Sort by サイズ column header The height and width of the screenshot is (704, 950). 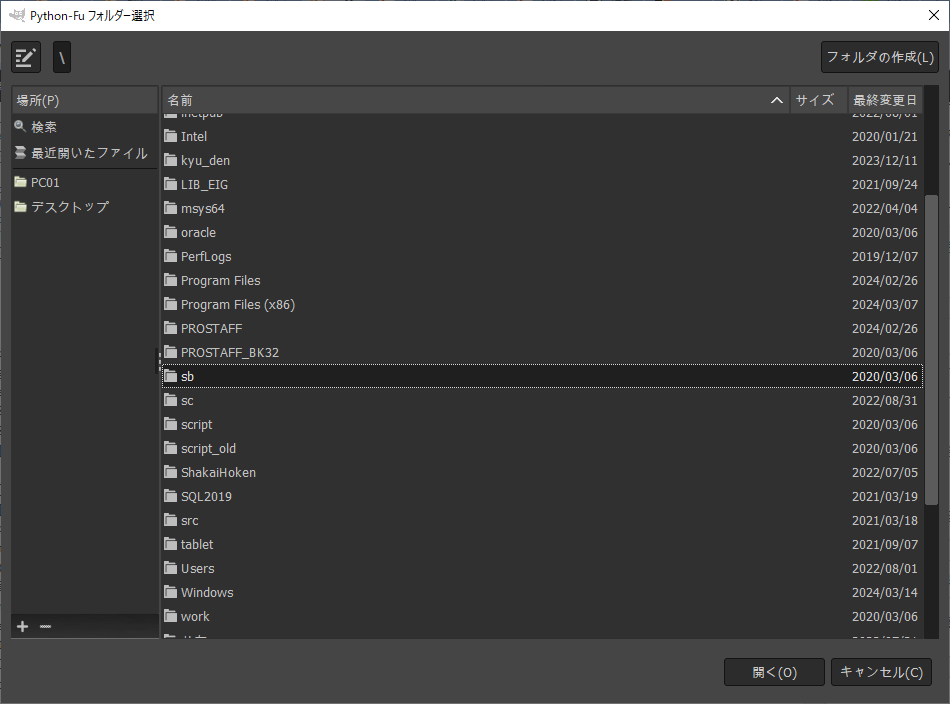[x=814, y=100]
